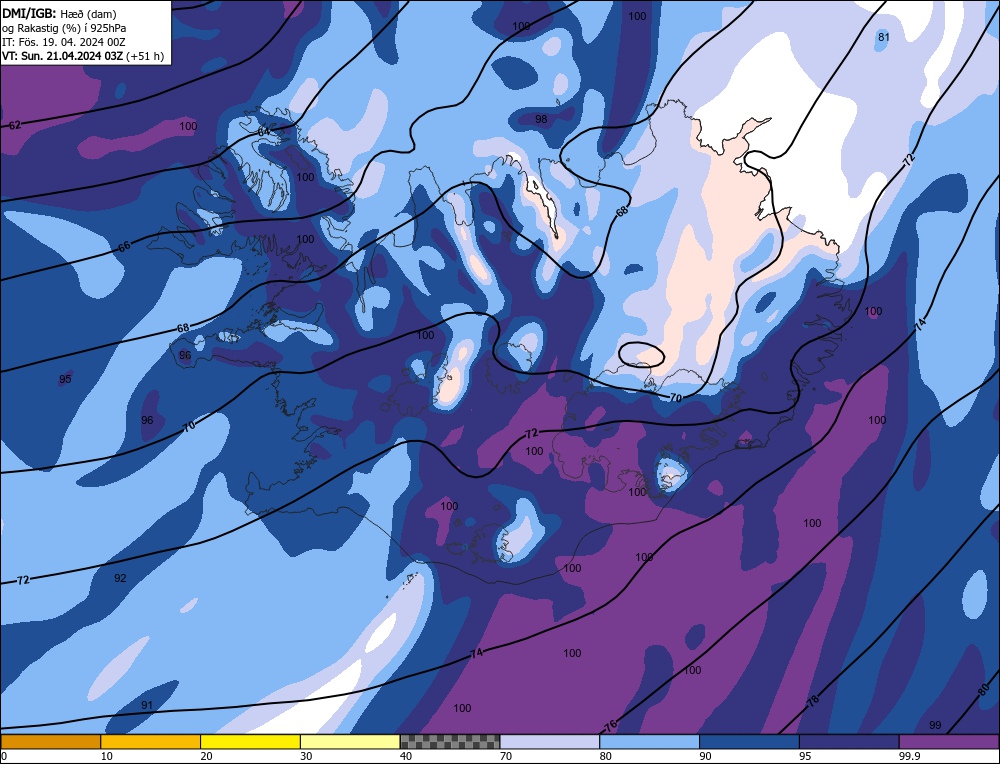The width and height of the screenshot is (1000, 764).
Task: Click the init time "IT: Fös. 19. 04. 2024 00Z"
Action: click(x=63, y=42)
